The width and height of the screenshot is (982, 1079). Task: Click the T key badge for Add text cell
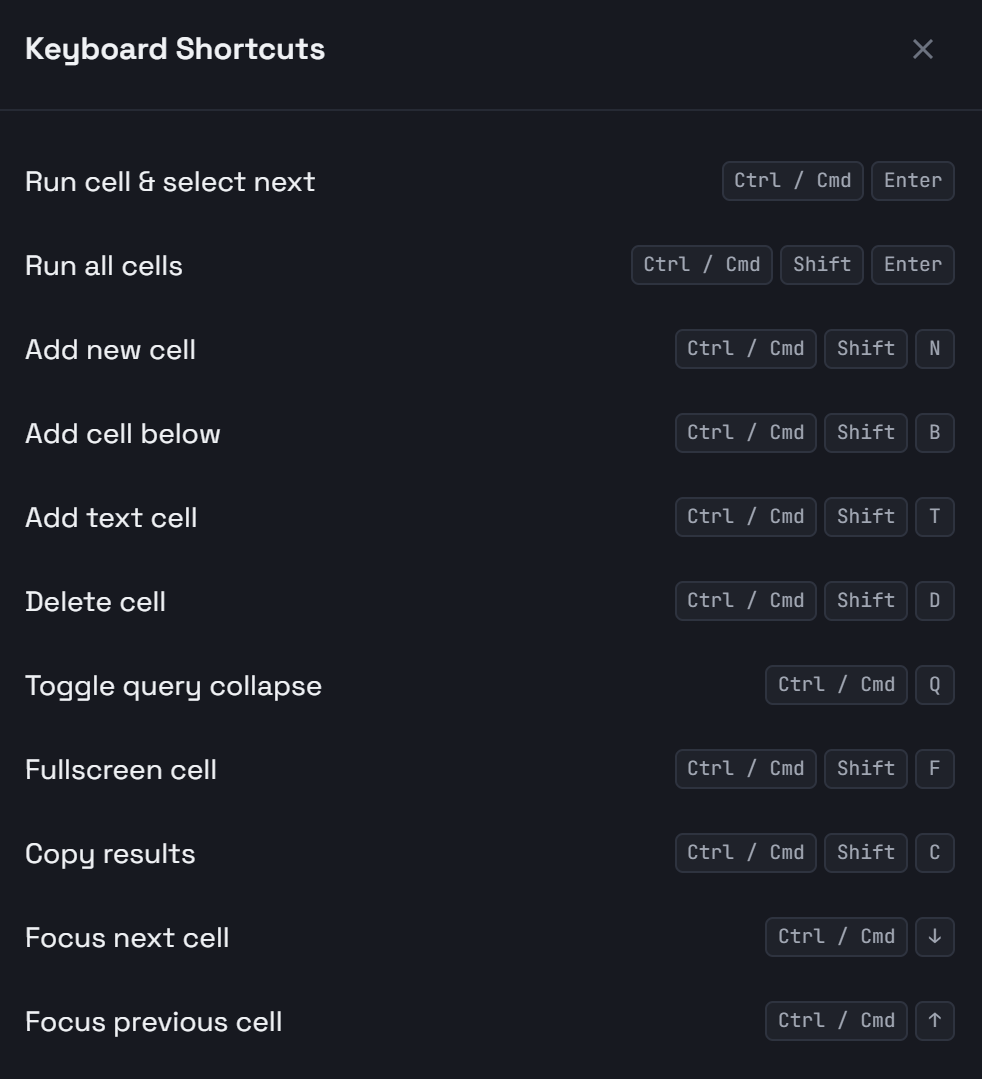[936, 517]
